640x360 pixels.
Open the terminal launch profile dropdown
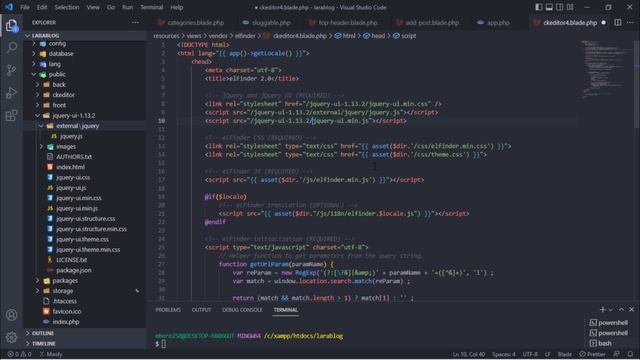pos(611,310)
